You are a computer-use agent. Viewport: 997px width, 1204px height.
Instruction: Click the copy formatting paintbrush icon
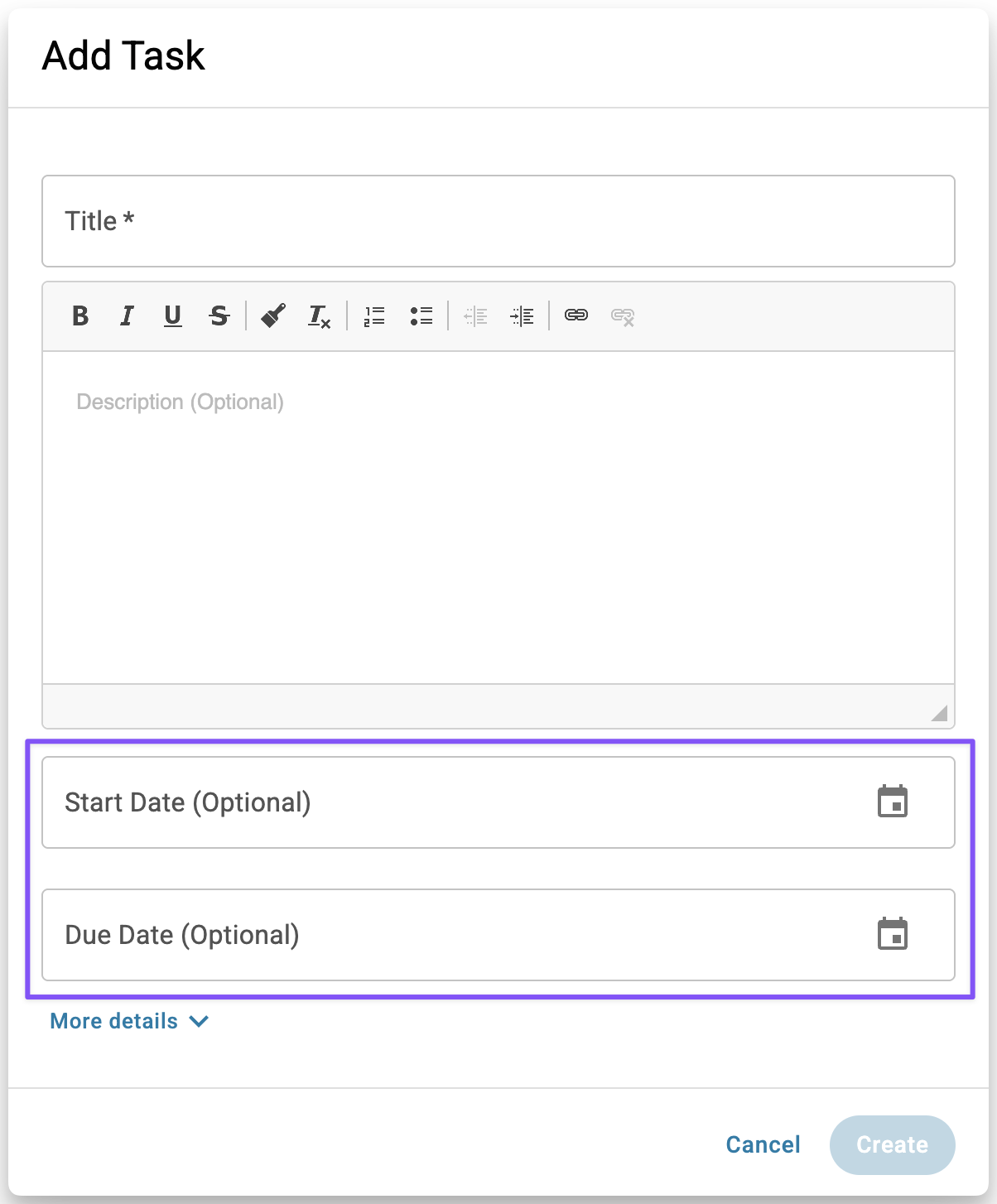pyautogui.click(x=272, y=315)
